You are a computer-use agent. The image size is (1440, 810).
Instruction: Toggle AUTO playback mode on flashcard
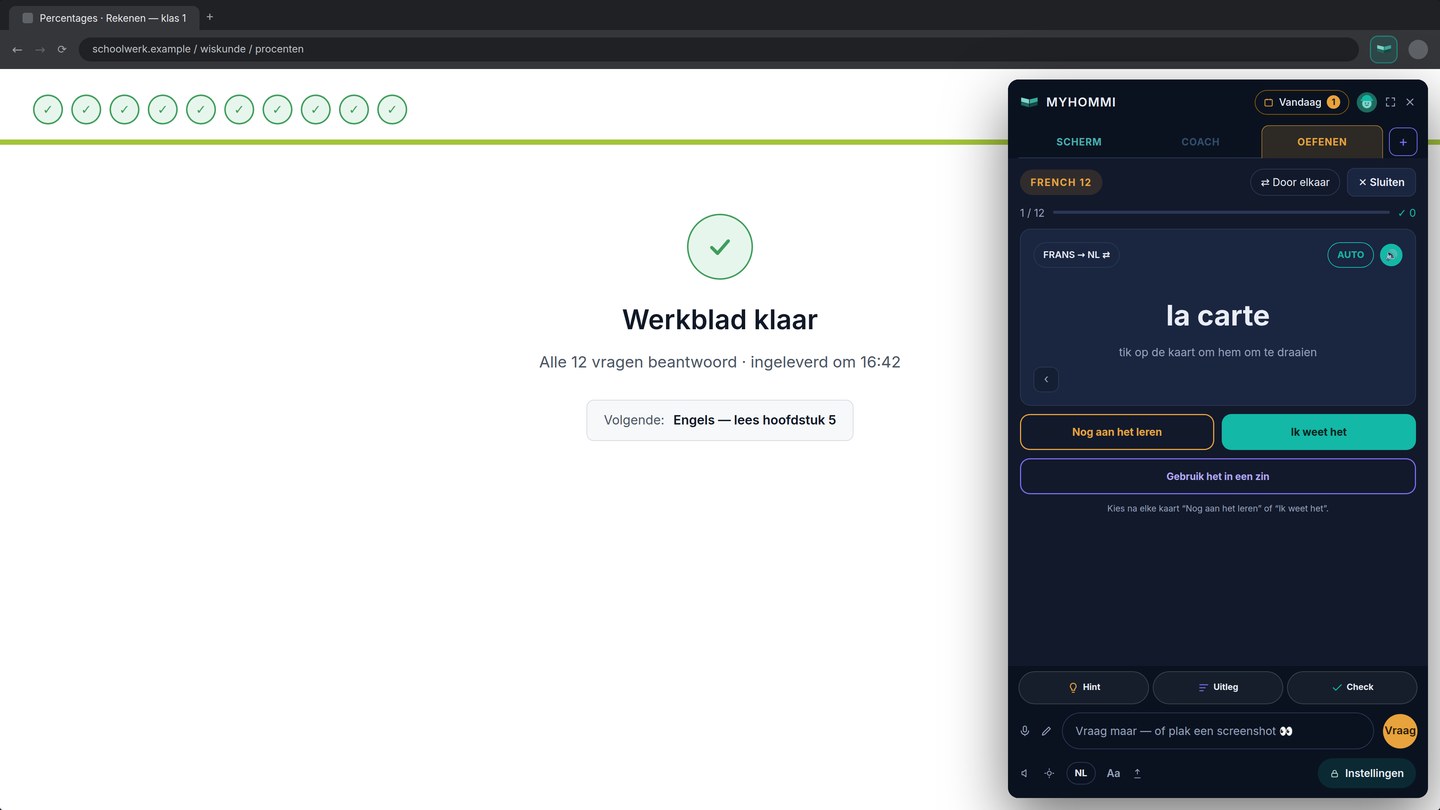(x=1350, y=255)
